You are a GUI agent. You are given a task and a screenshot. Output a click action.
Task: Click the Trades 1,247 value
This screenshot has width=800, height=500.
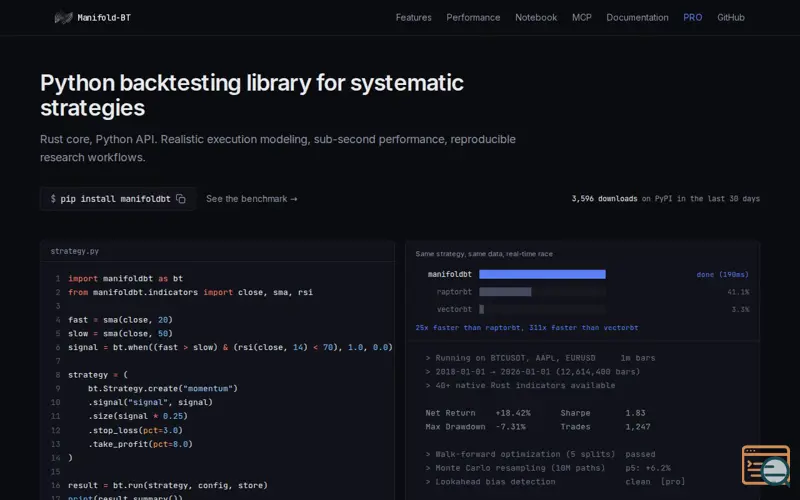[x=638, y=427]
